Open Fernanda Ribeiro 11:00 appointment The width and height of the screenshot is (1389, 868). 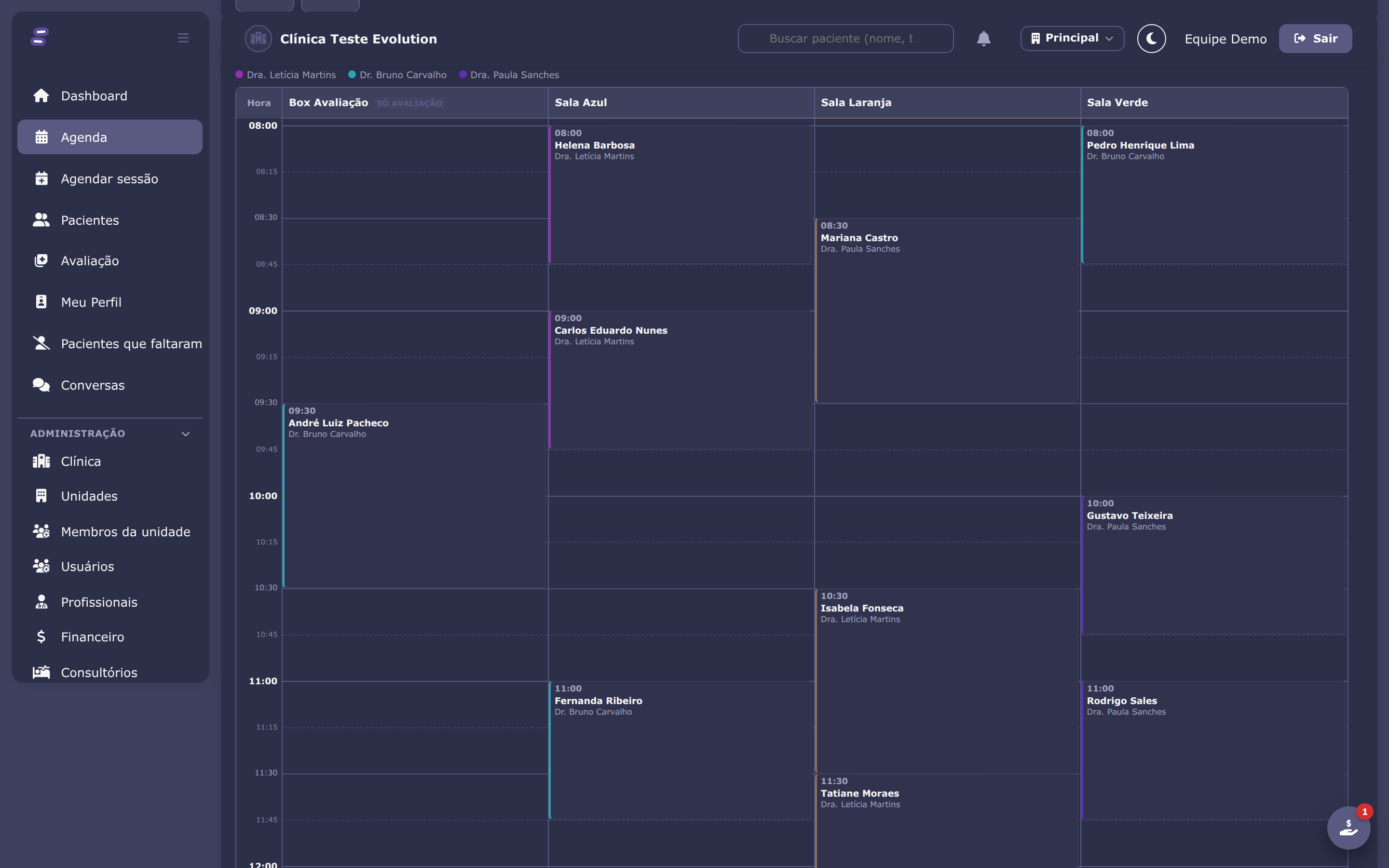(x=681, y=750)
